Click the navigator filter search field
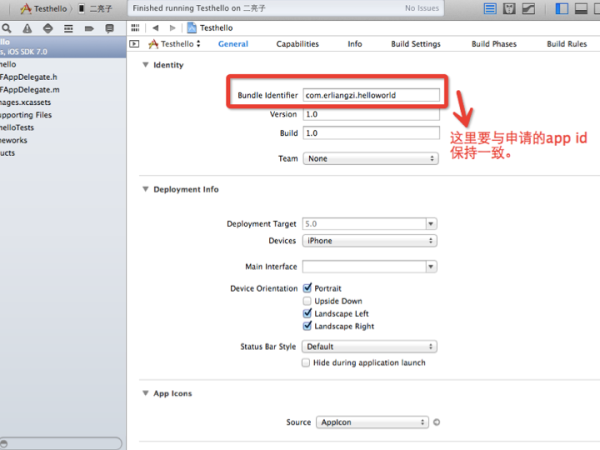 61,443
